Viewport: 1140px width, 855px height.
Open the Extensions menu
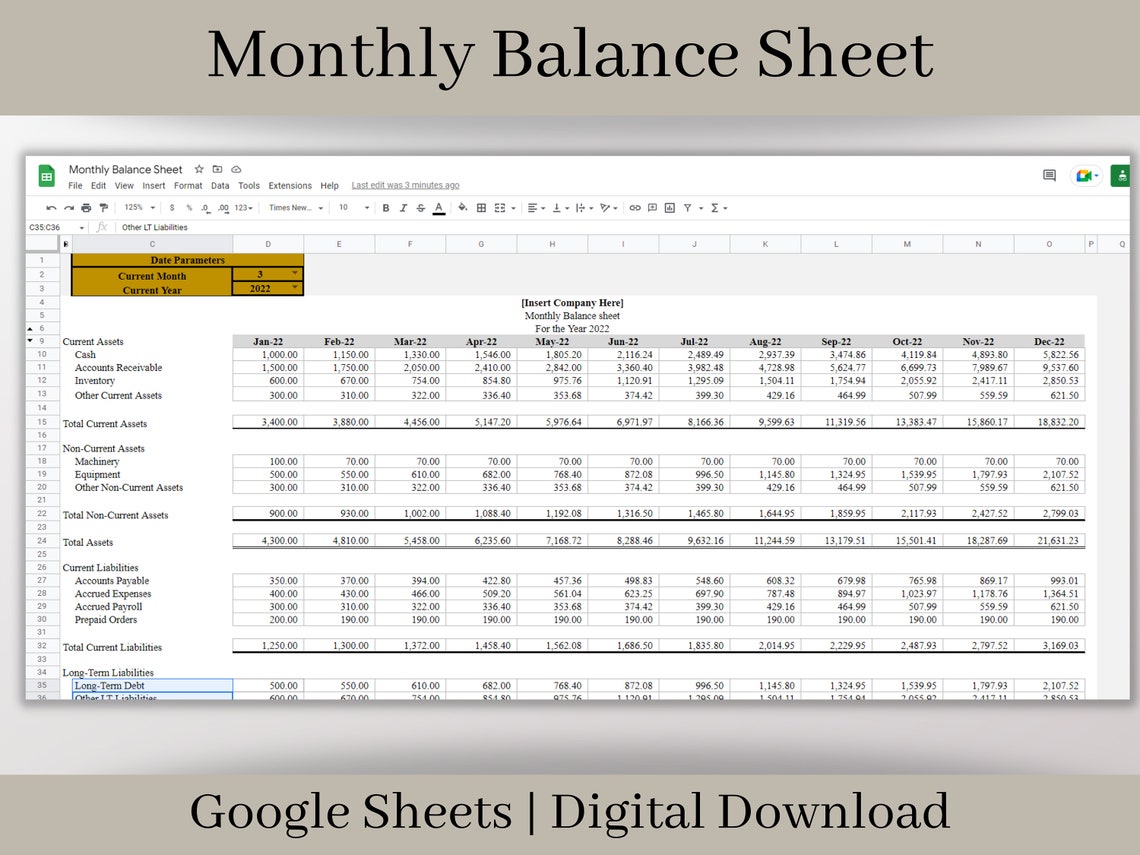(289, 185)
